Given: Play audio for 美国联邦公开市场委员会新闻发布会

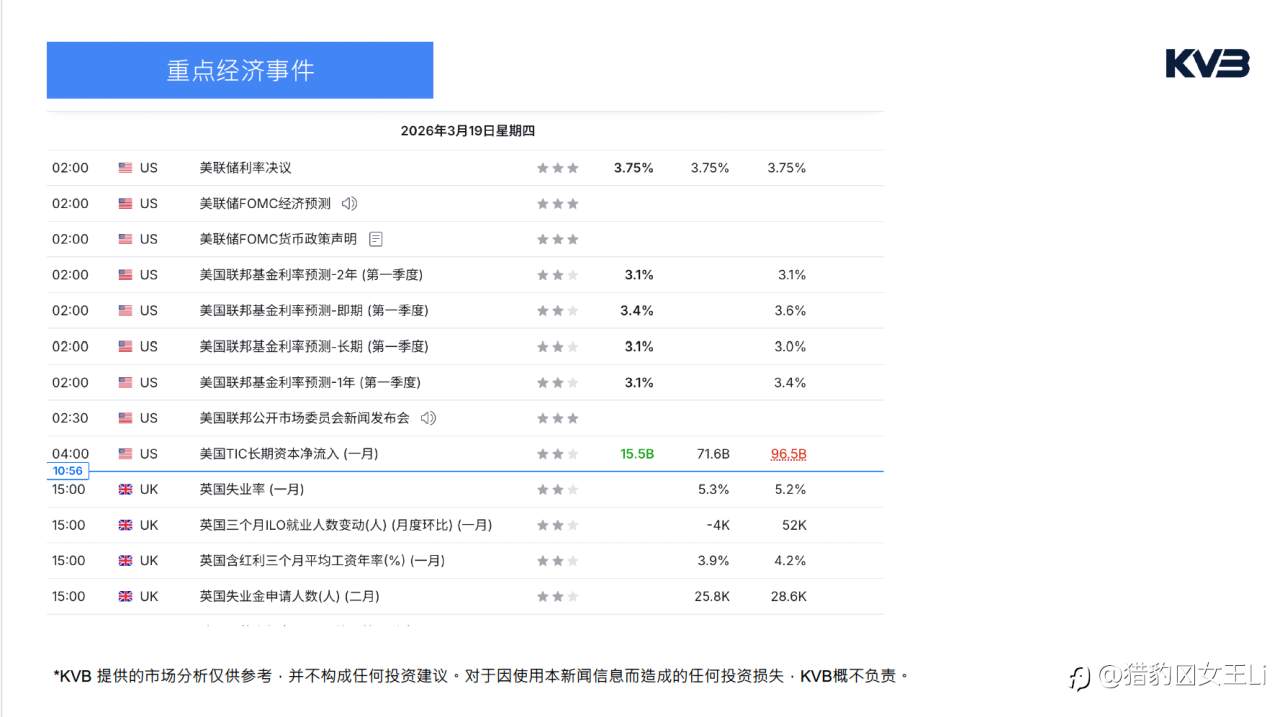Looking at the screenshot, I should [428, 418].
